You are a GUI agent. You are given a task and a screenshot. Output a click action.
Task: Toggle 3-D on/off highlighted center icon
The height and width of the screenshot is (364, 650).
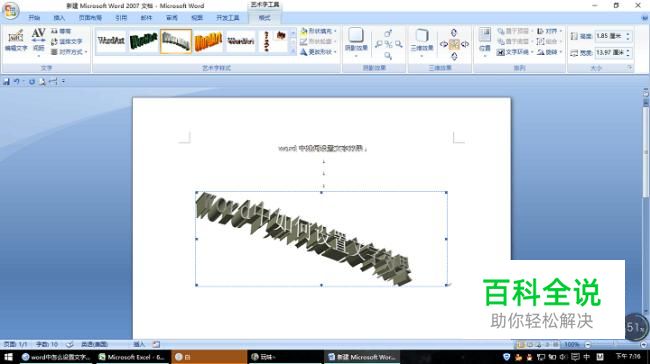[454, 44]
